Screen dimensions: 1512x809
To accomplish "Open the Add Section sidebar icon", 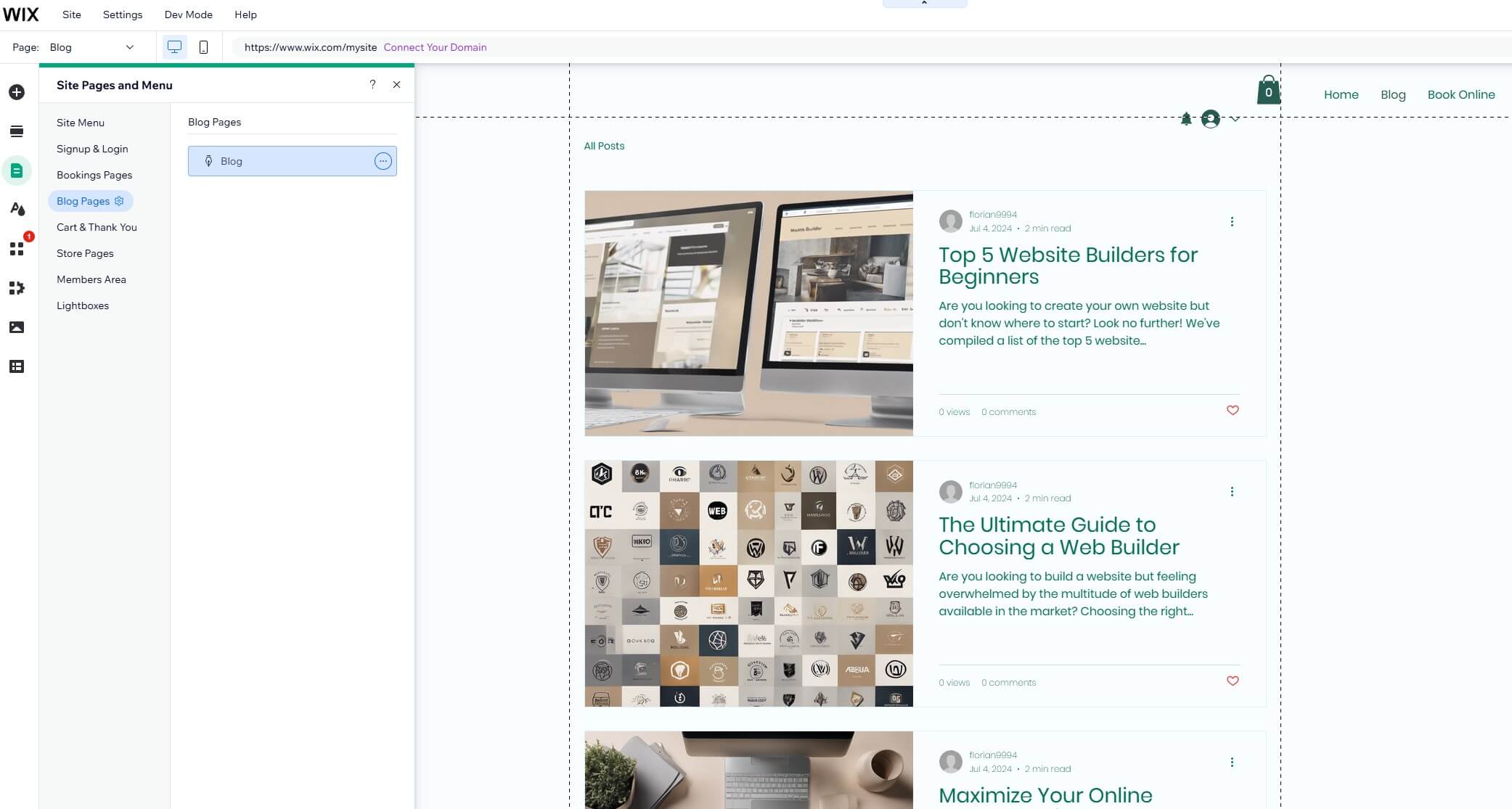I will tap(17, 131).
